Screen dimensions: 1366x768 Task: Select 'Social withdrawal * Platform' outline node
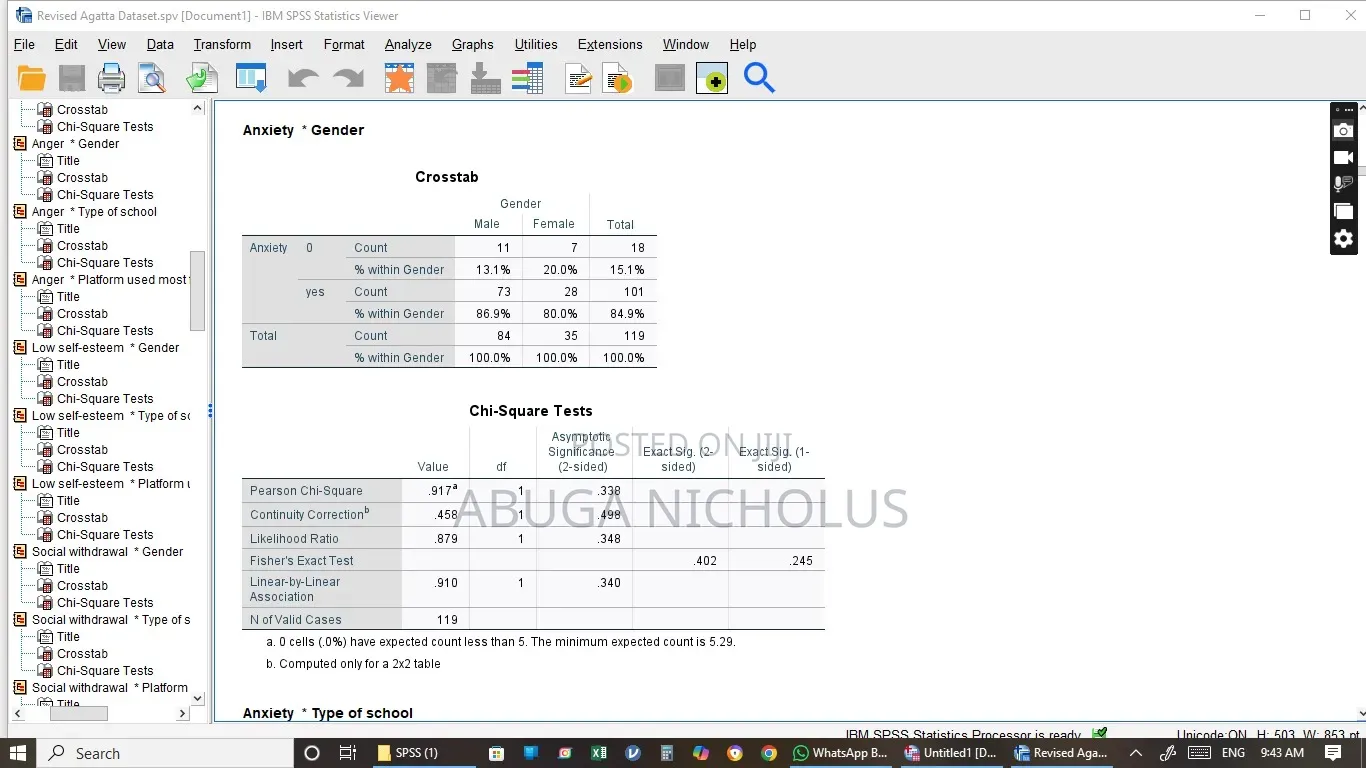click(109, 688)
